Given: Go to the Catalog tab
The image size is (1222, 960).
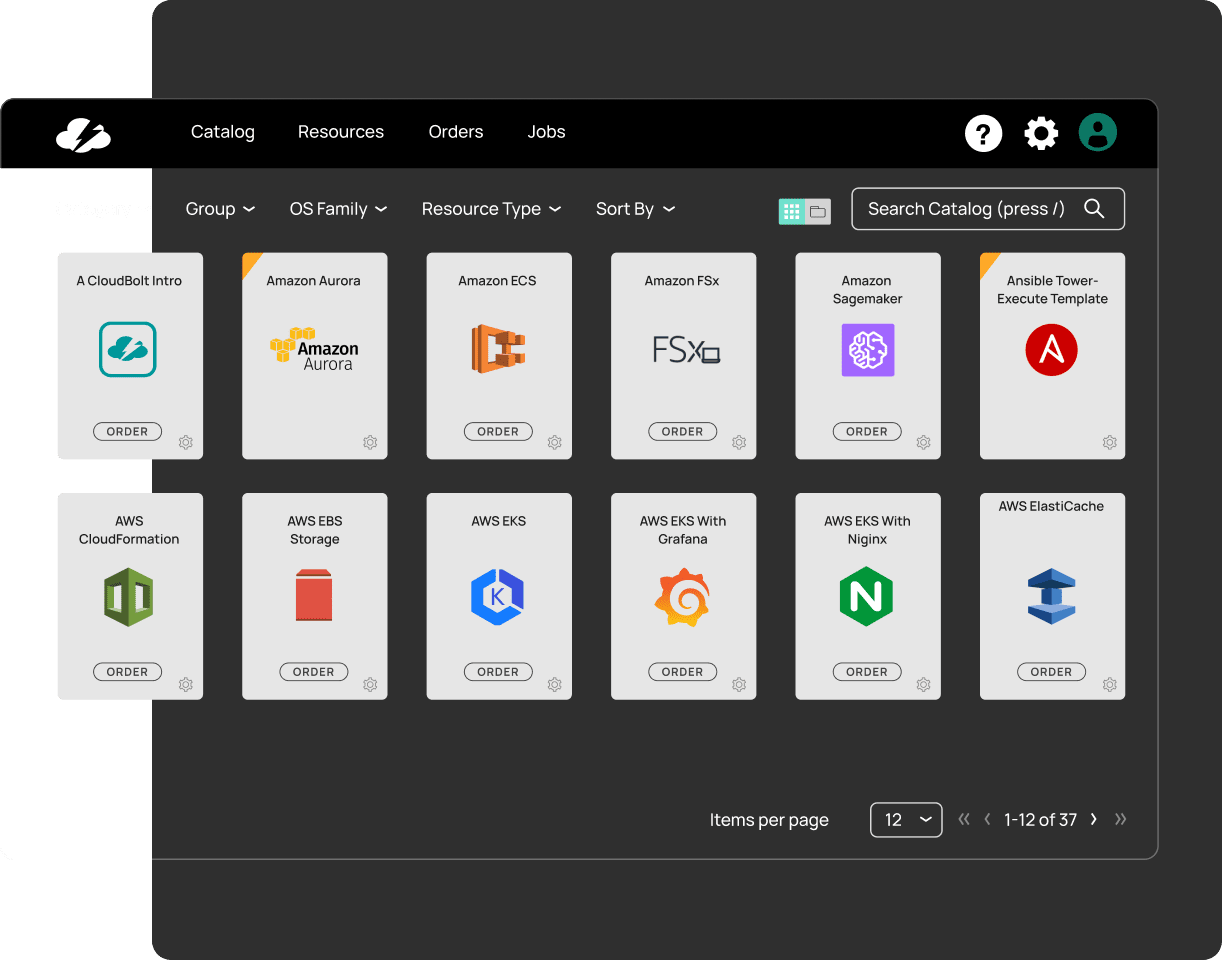Looking at the screenshot, I should [223, 132].
